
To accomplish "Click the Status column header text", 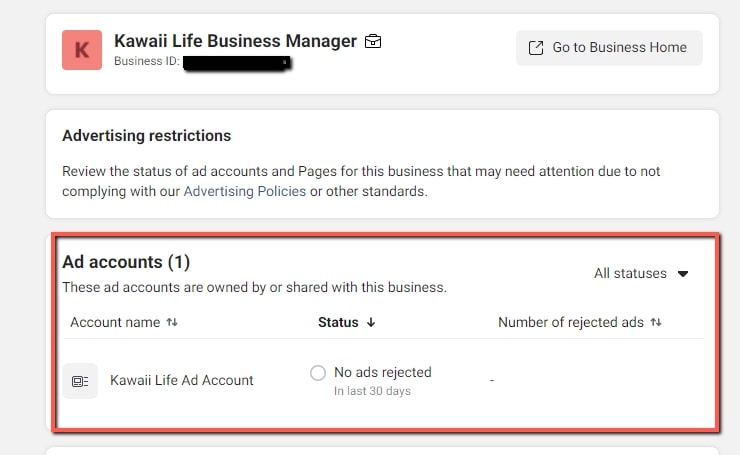I will click(338, 322).
